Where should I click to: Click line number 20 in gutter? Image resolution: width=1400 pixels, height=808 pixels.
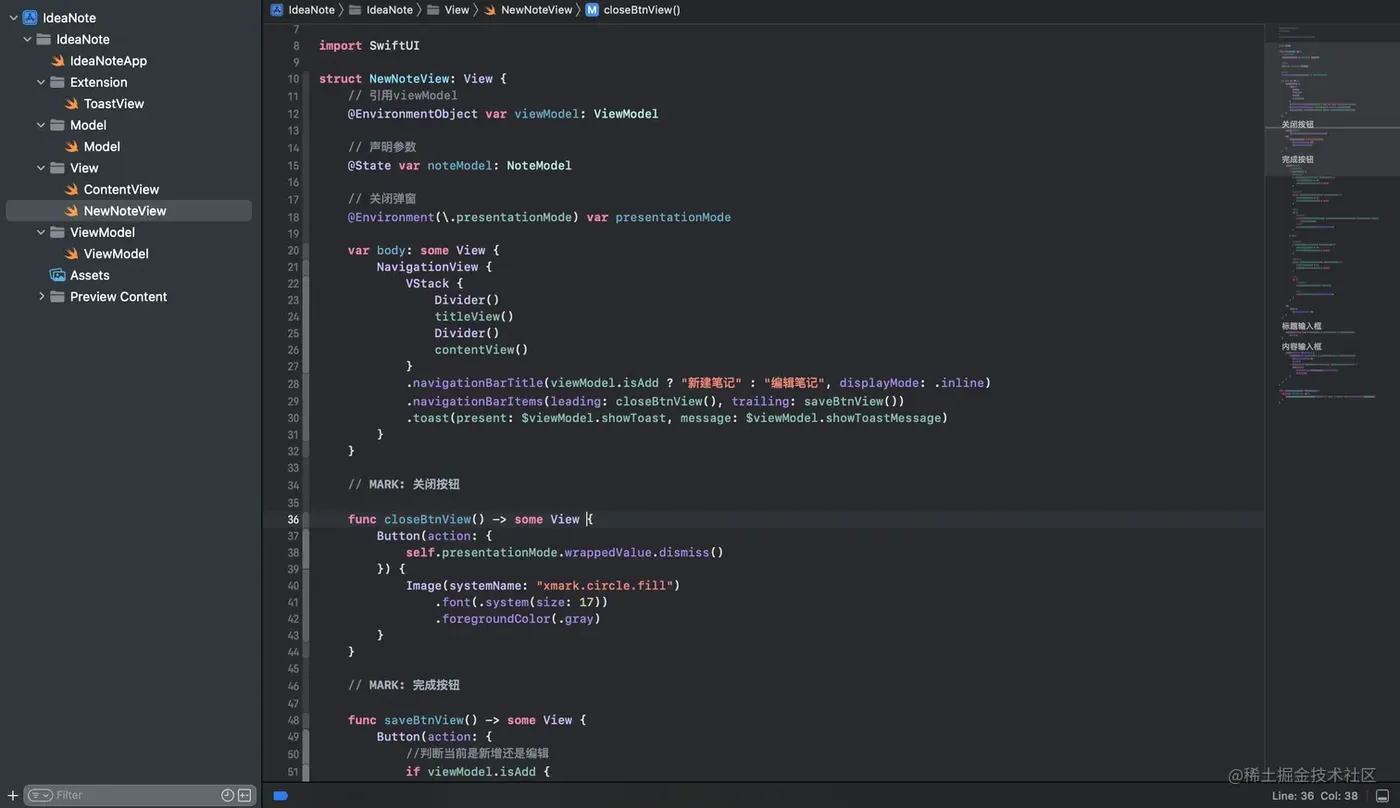click(293, 251)
